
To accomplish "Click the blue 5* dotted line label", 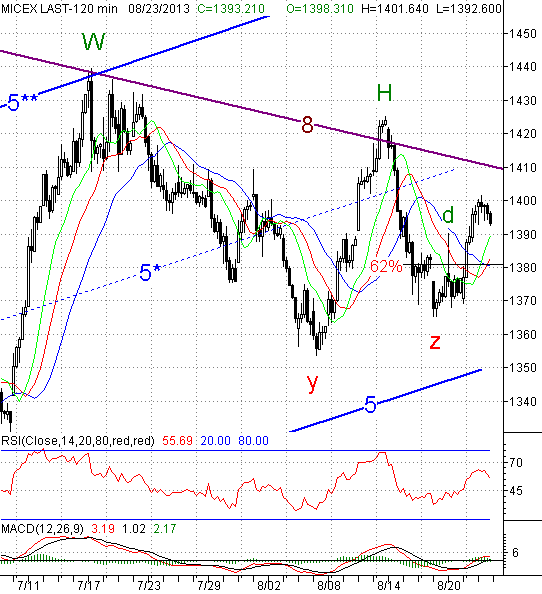I will [x=150, y=272].
